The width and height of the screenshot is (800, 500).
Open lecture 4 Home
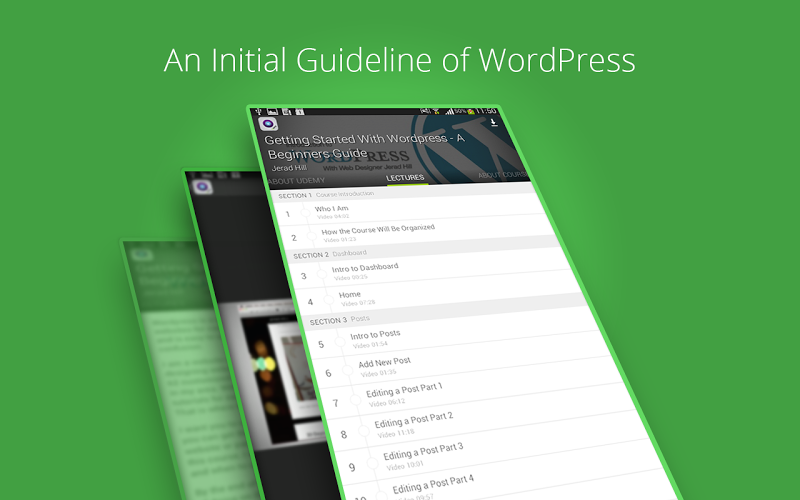pos(350,294)
